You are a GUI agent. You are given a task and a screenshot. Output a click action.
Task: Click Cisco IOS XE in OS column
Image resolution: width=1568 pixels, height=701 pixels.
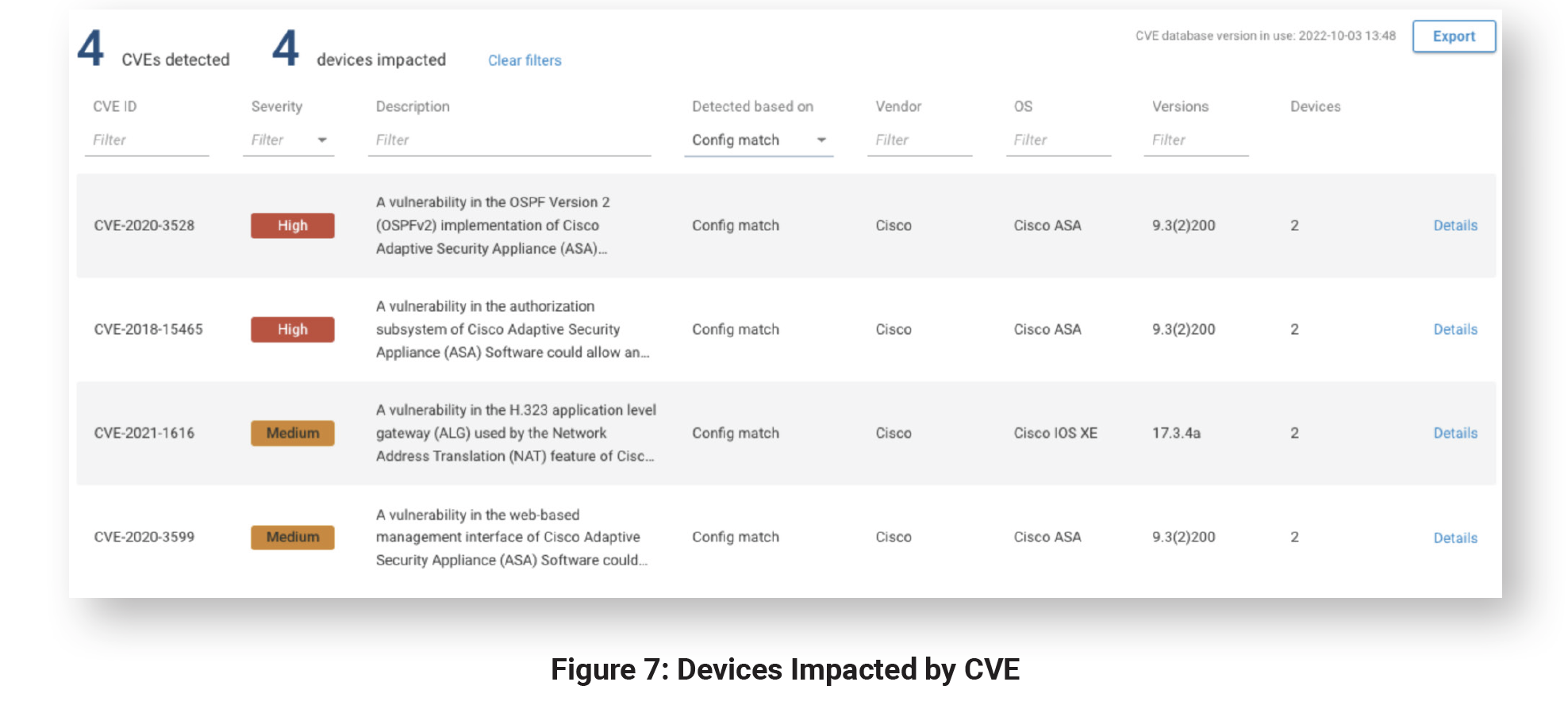coord(1055,433)
